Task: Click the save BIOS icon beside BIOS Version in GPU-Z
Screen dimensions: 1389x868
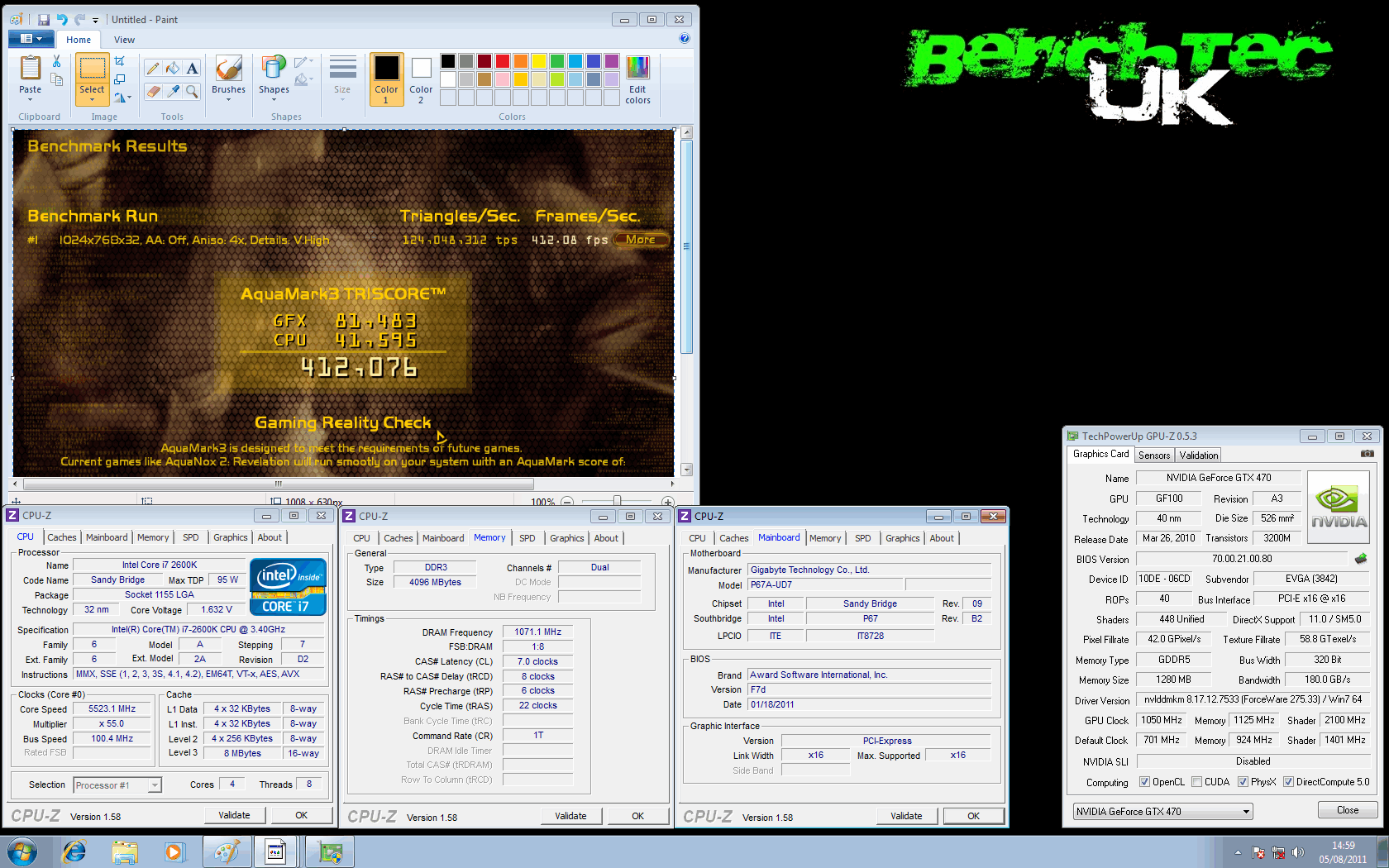Action: click(1361, 559)
